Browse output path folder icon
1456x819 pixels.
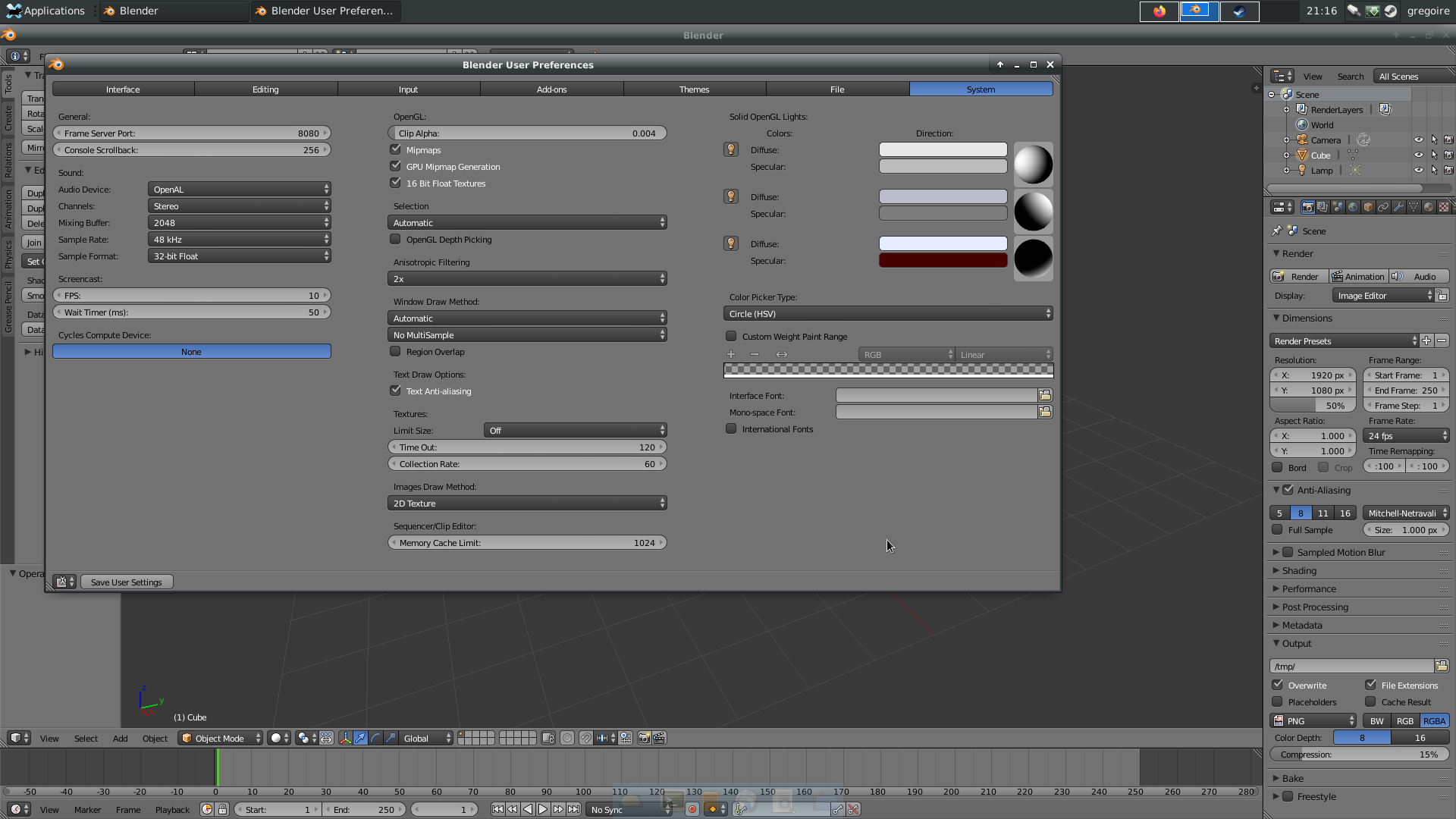(x=1442, y=666)
